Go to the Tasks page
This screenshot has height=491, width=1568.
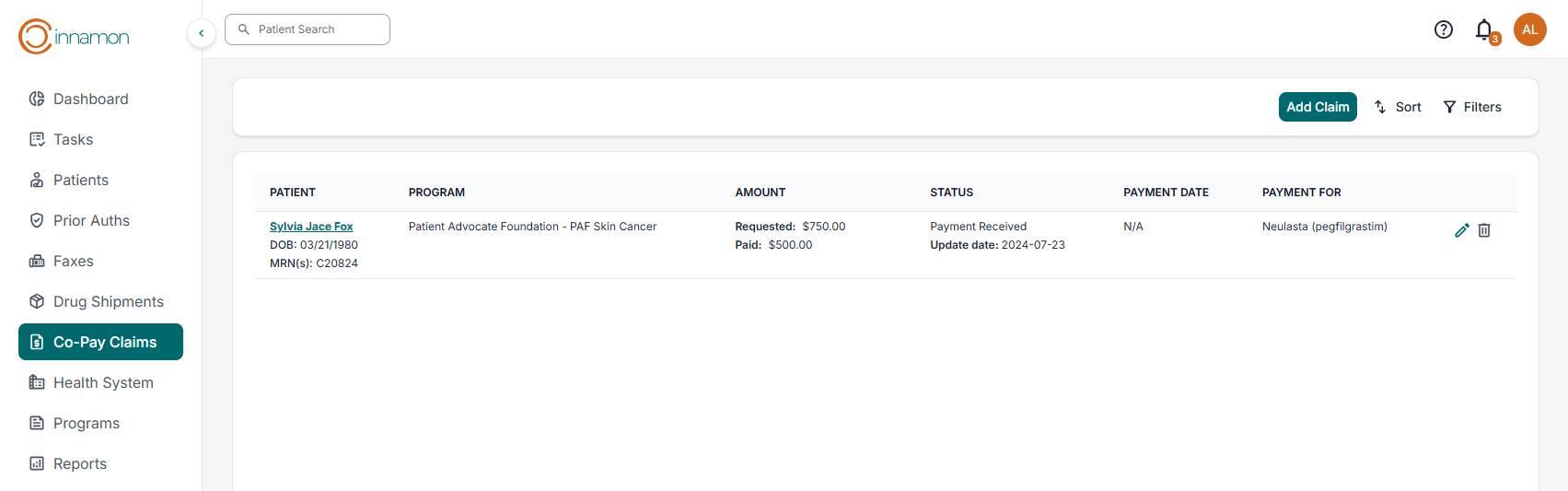tap(73, 139)
